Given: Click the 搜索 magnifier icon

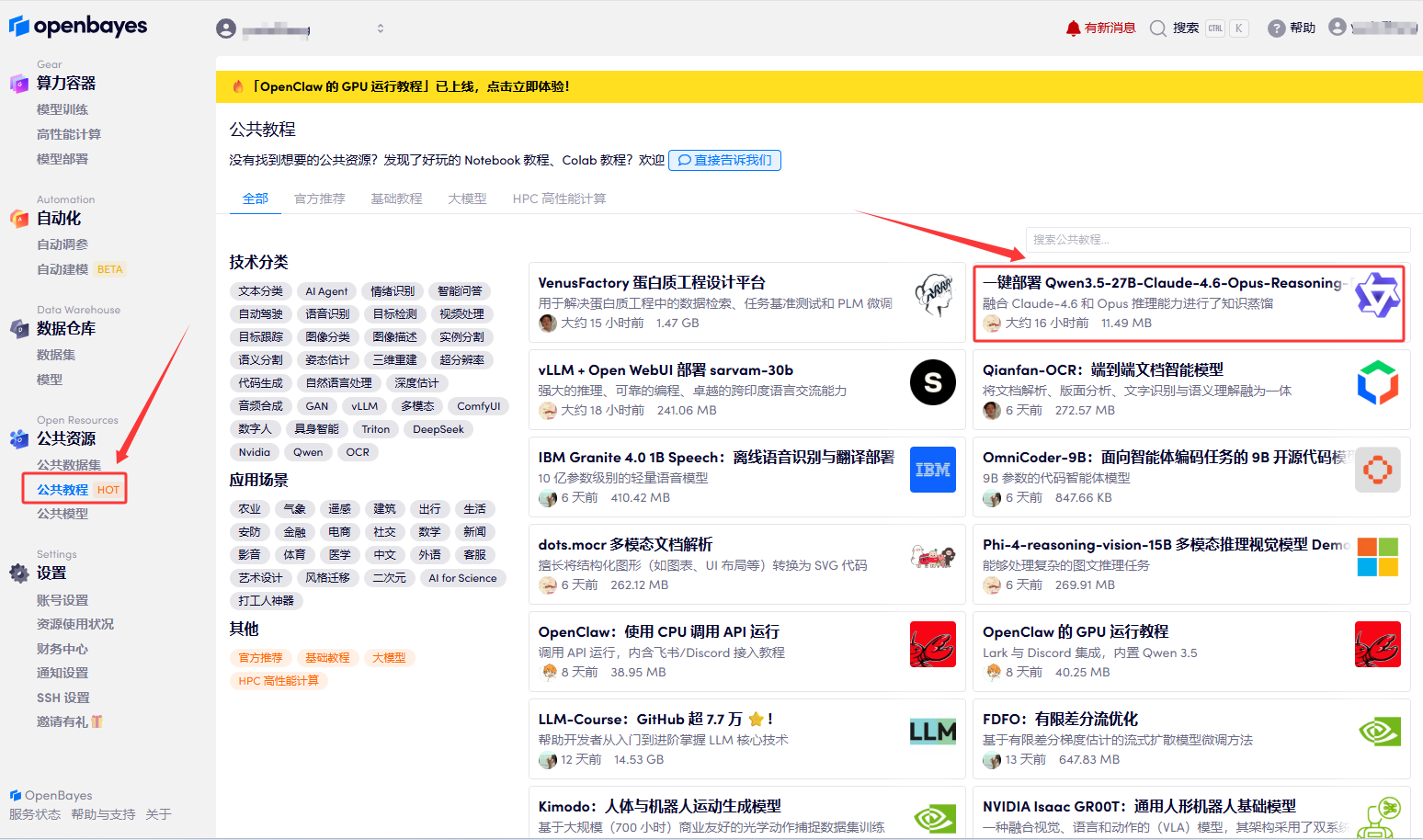Looking at the screenshot, I should pyautogui.click(x=1158, y=28).
